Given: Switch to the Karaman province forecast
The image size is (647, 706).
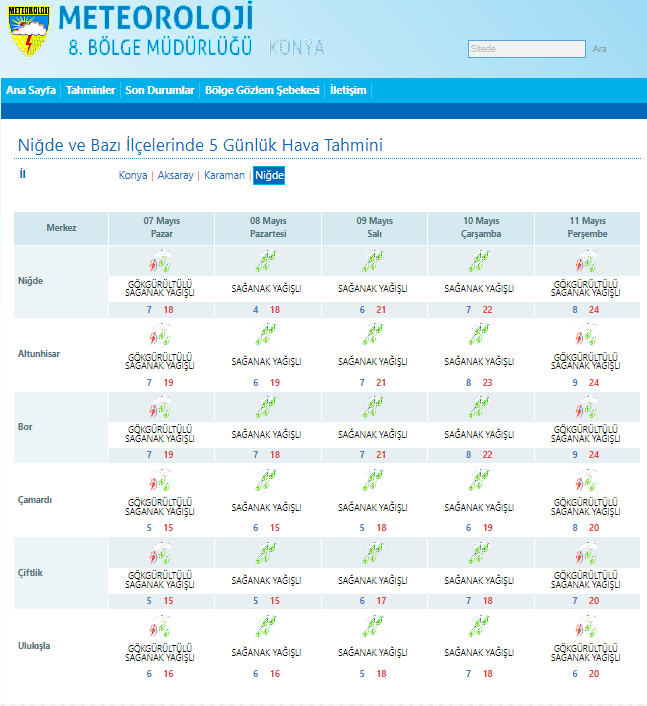Looking at the screenshot, I should (x=224, y=175).
